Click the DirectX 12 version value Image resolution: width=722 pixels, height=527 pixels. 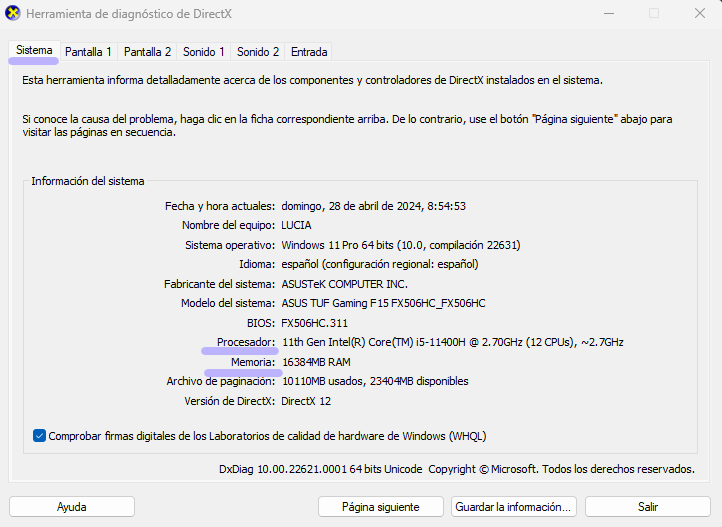pos(306,401)
